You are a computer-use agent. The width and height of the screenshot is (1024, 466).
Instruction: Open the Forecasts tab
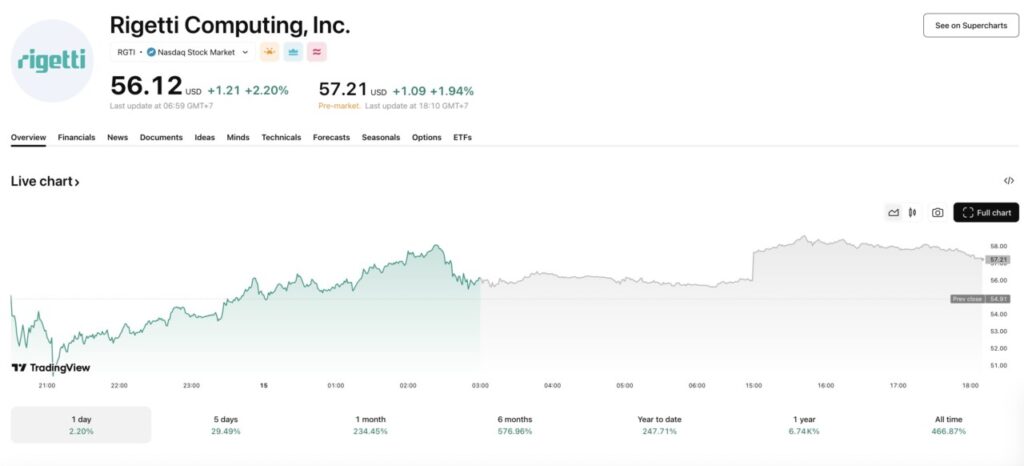pyautogui.click(x=331, y=137)
